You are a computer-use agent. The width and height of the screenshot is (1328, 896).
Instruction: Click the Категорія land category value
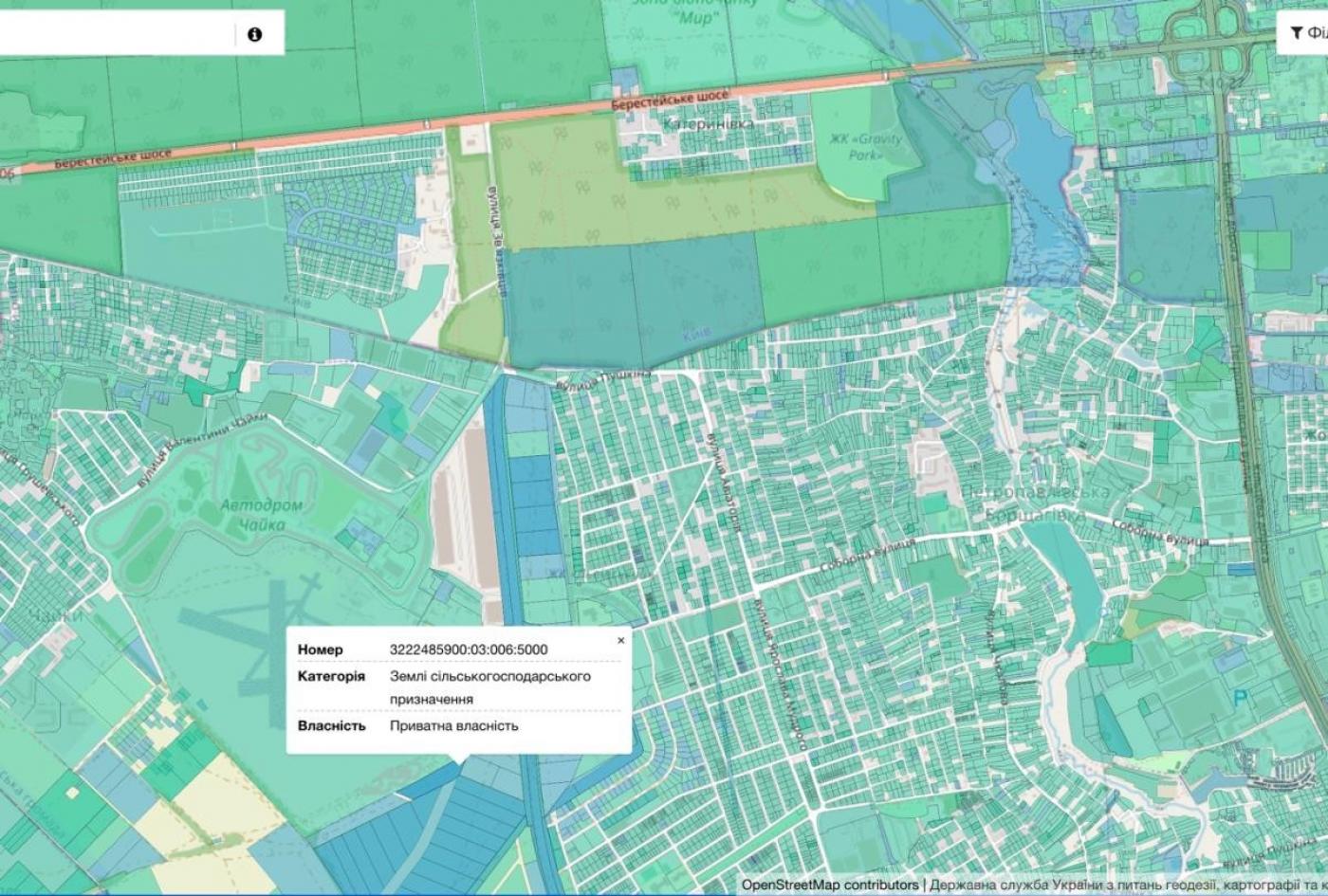[489, 687]
